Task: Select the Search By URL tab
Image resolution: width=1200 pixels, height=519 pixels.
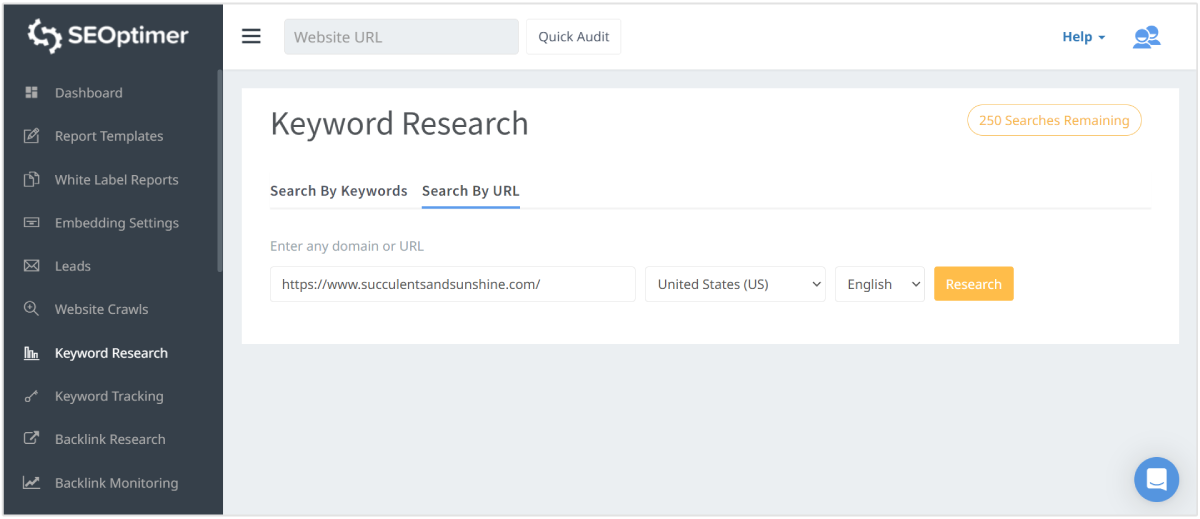Action: [470, 191]
